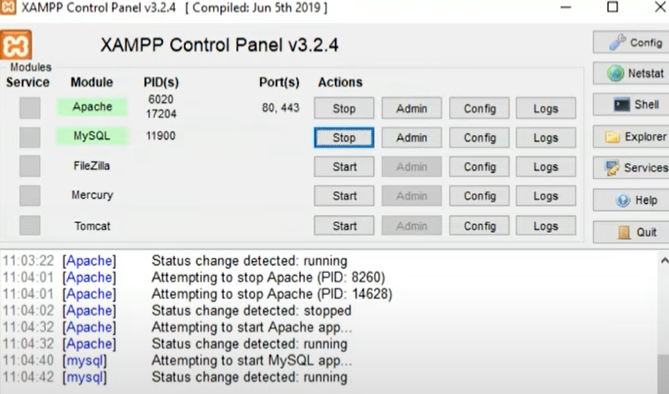This screenshot has width=669, height=394.
Task: Open MySQL Admin page
Action: tap(411, 137)
